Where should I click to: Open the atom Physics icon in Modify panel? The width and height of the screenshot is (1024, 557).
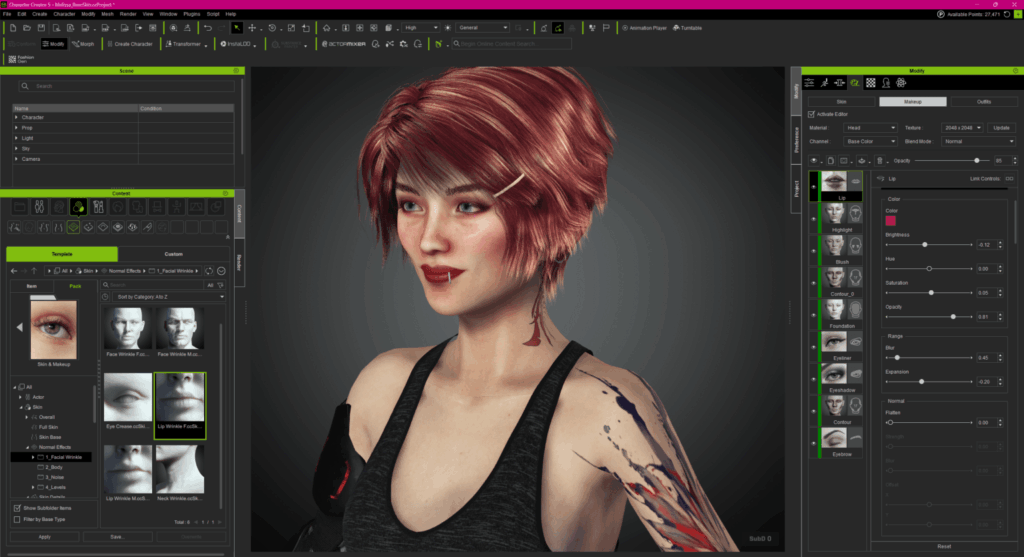point(901,83)
